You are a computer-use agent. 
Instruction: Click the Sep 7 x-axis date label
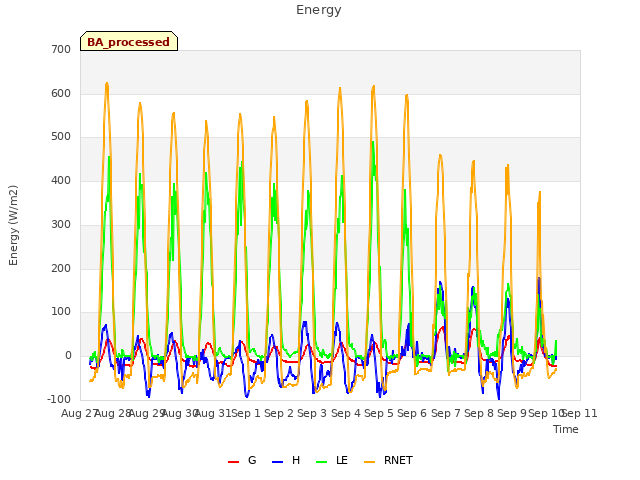point(446,413)
